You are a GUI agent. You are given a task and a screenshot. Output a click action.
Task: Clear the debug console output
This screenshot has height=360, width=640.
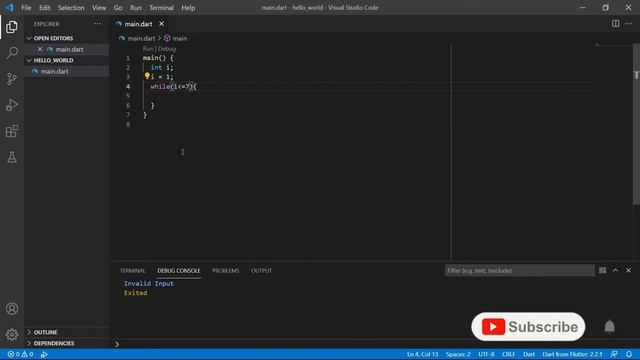click(602, 270)
